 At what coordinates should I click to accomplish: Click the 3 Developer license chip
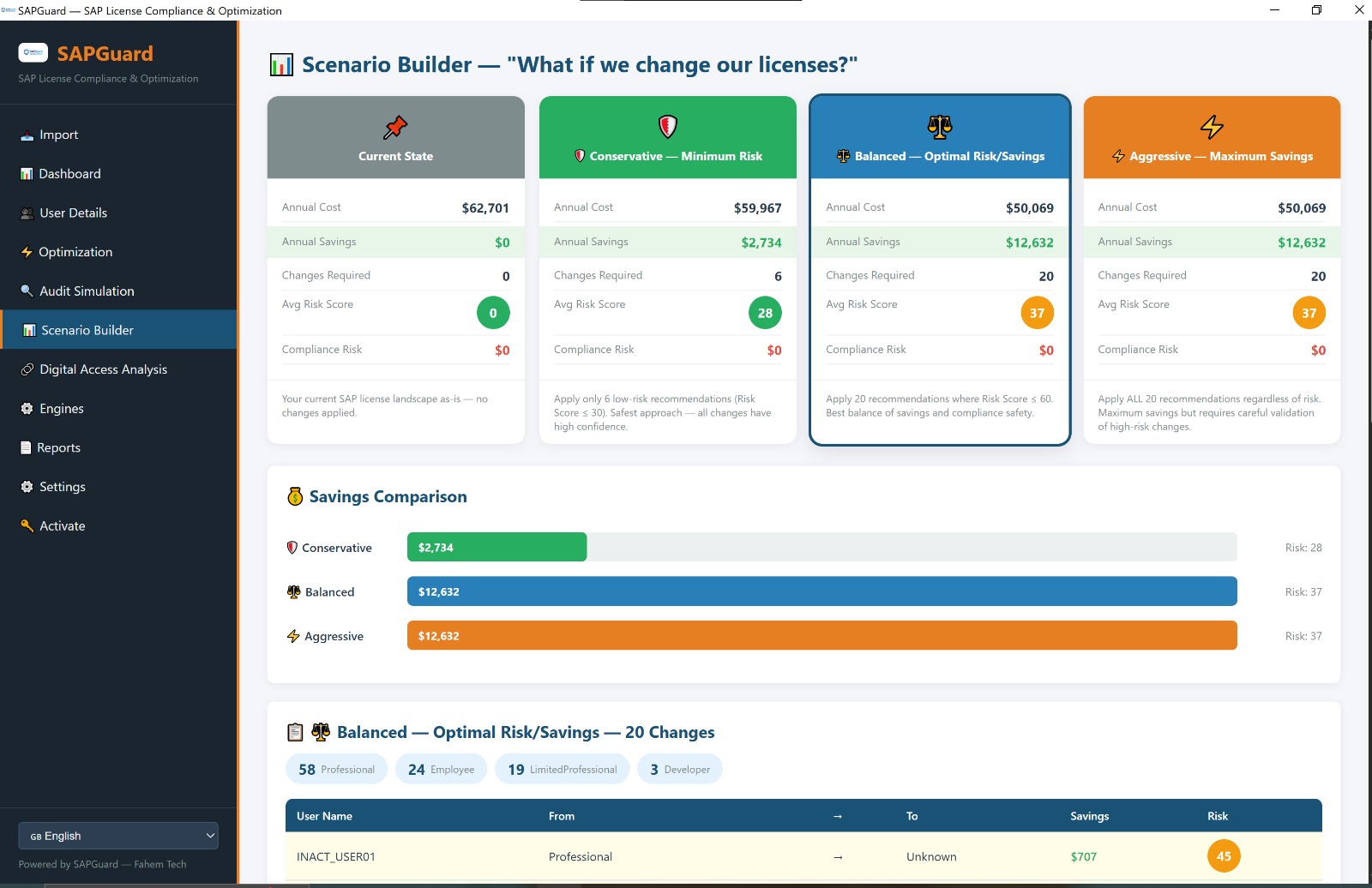(x=680, y=769)
